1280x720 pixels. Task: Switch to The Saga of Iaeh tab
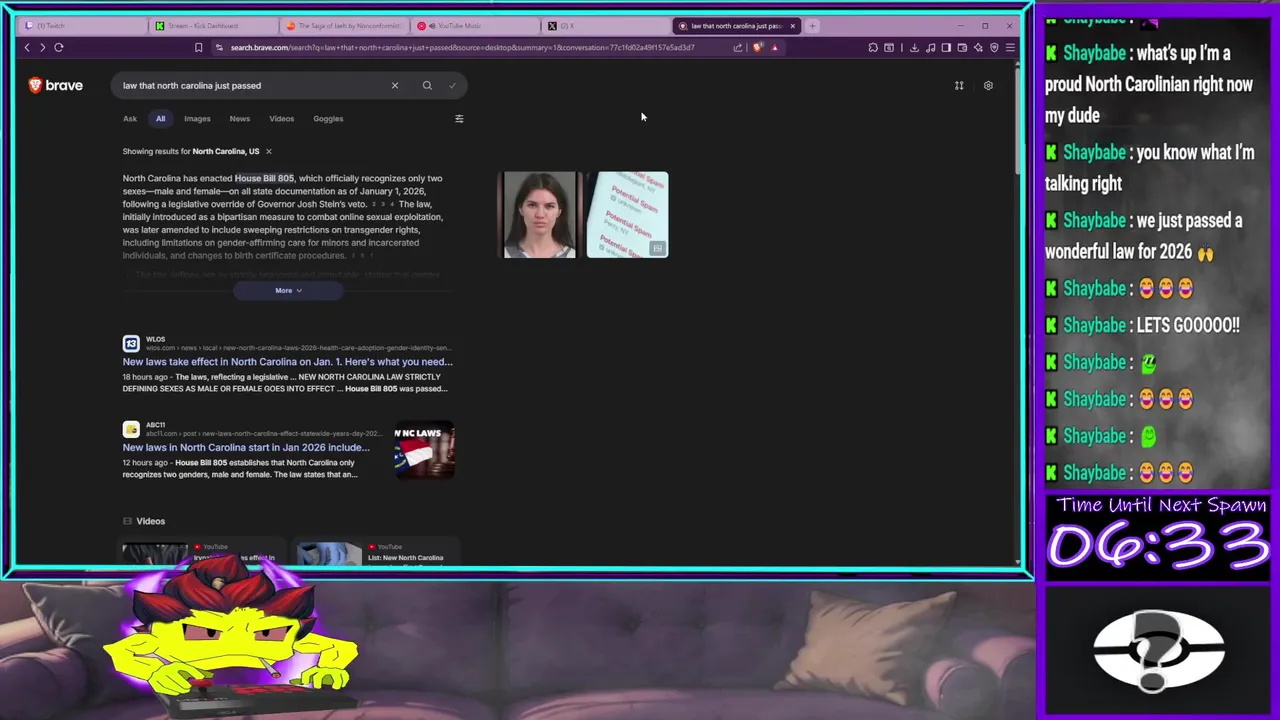[x=345, y=26]
